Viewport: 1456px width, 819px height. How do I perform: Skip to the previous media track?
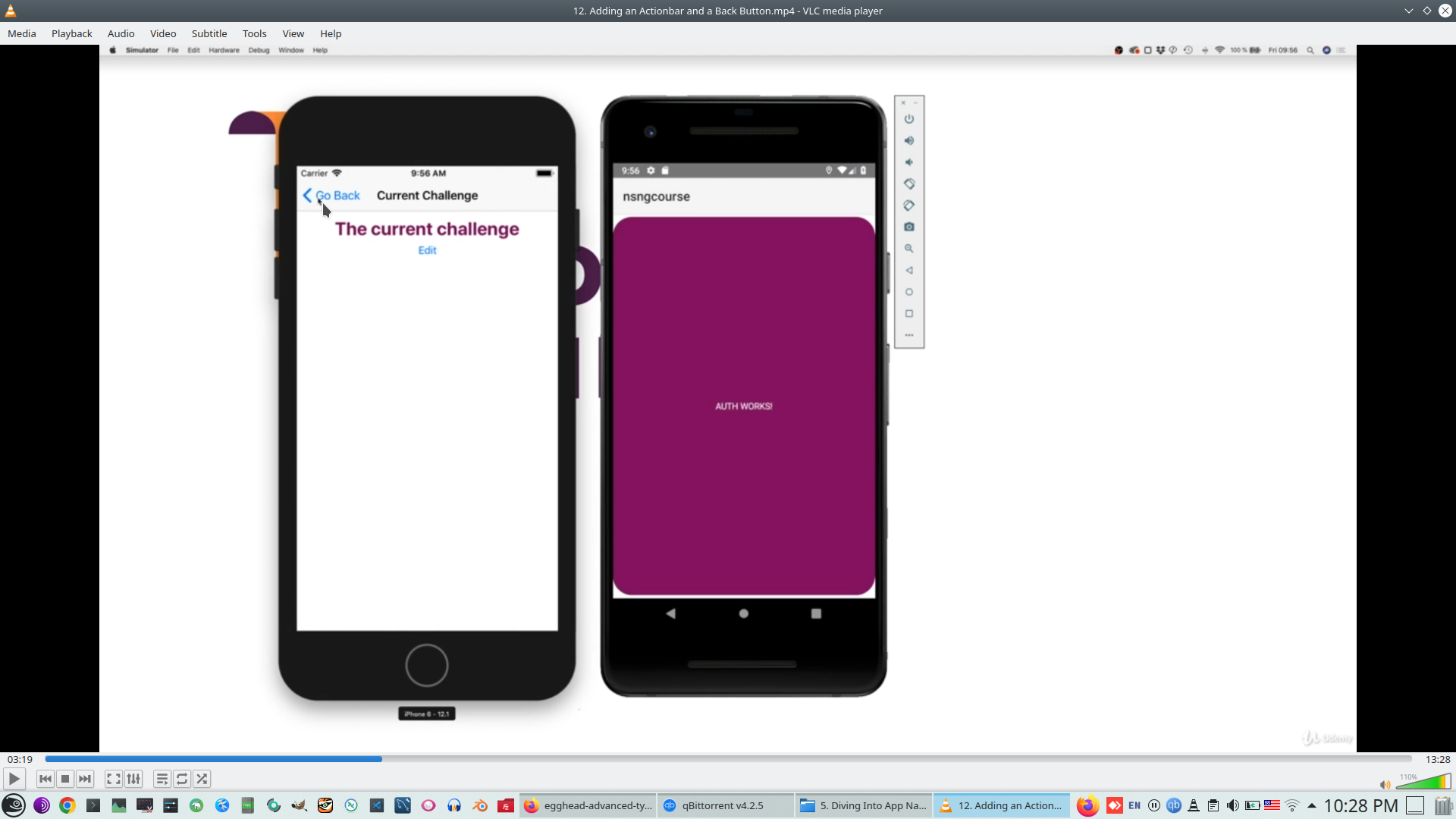[45, 779]
